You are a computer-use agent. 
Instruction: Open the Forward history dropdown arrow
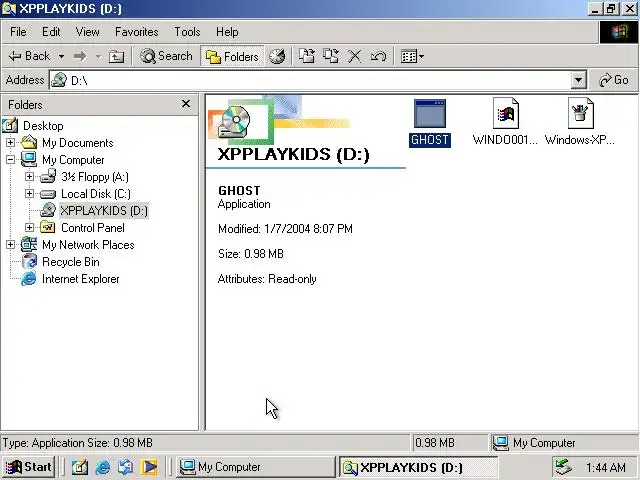[x=98, y=56]
